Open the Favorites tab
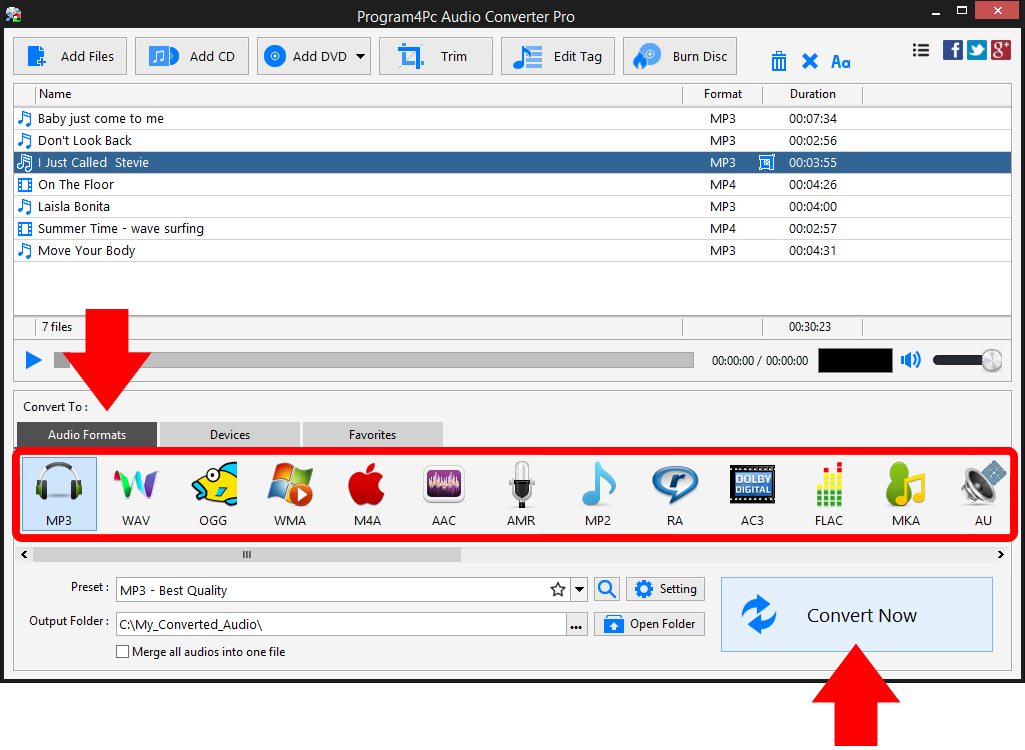 click(x=372, y=434)
